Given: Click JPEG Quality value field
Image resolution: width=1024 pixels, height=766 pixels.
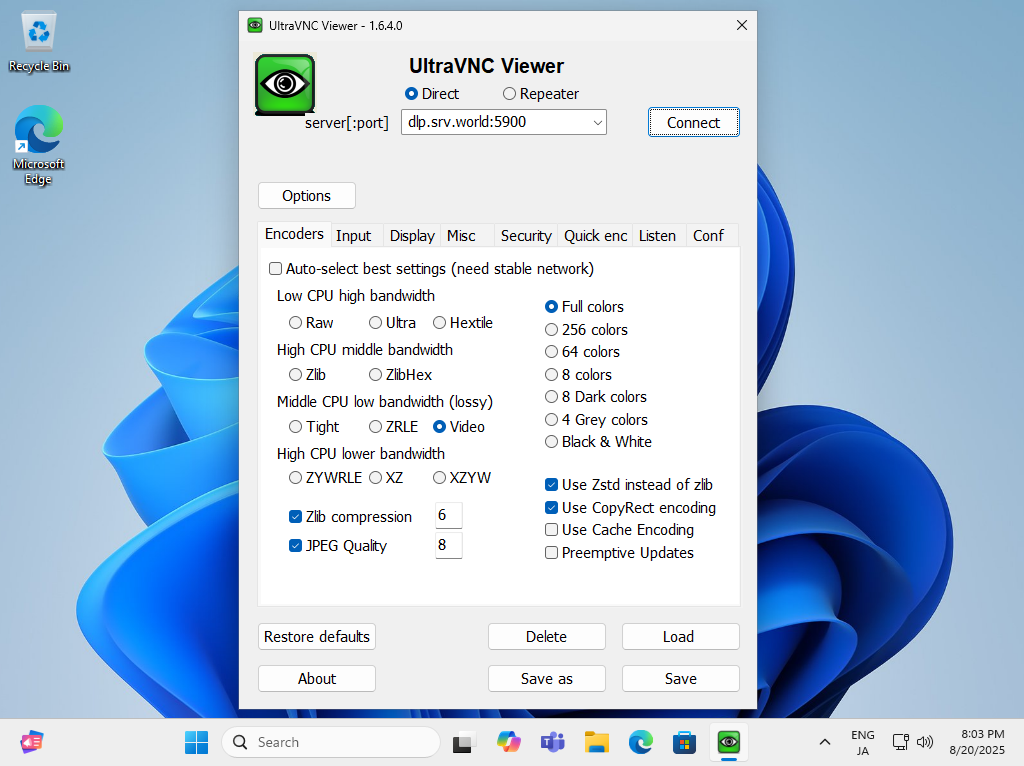Looking at the screenshot, I should coord(449,545).
